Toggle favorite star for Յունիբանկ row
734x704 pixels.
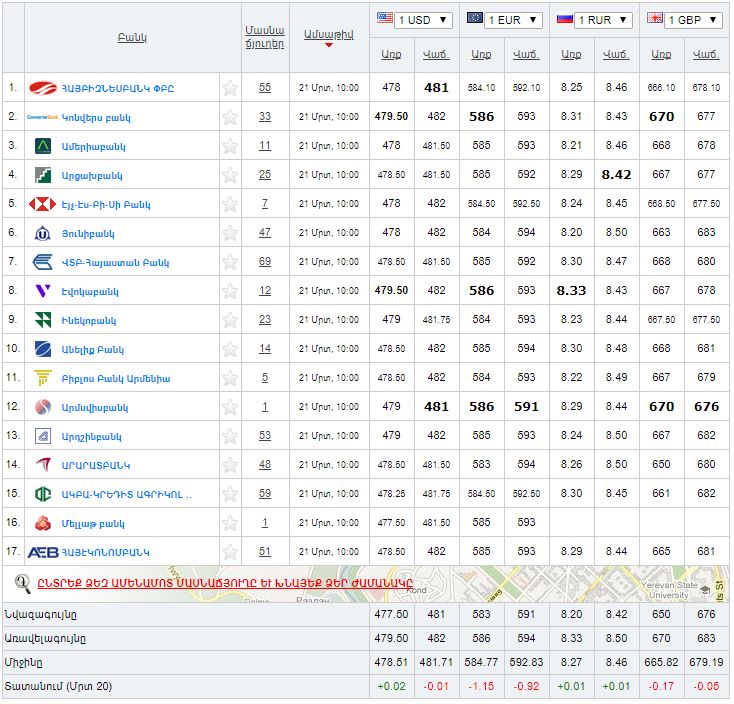coord(230,233)
